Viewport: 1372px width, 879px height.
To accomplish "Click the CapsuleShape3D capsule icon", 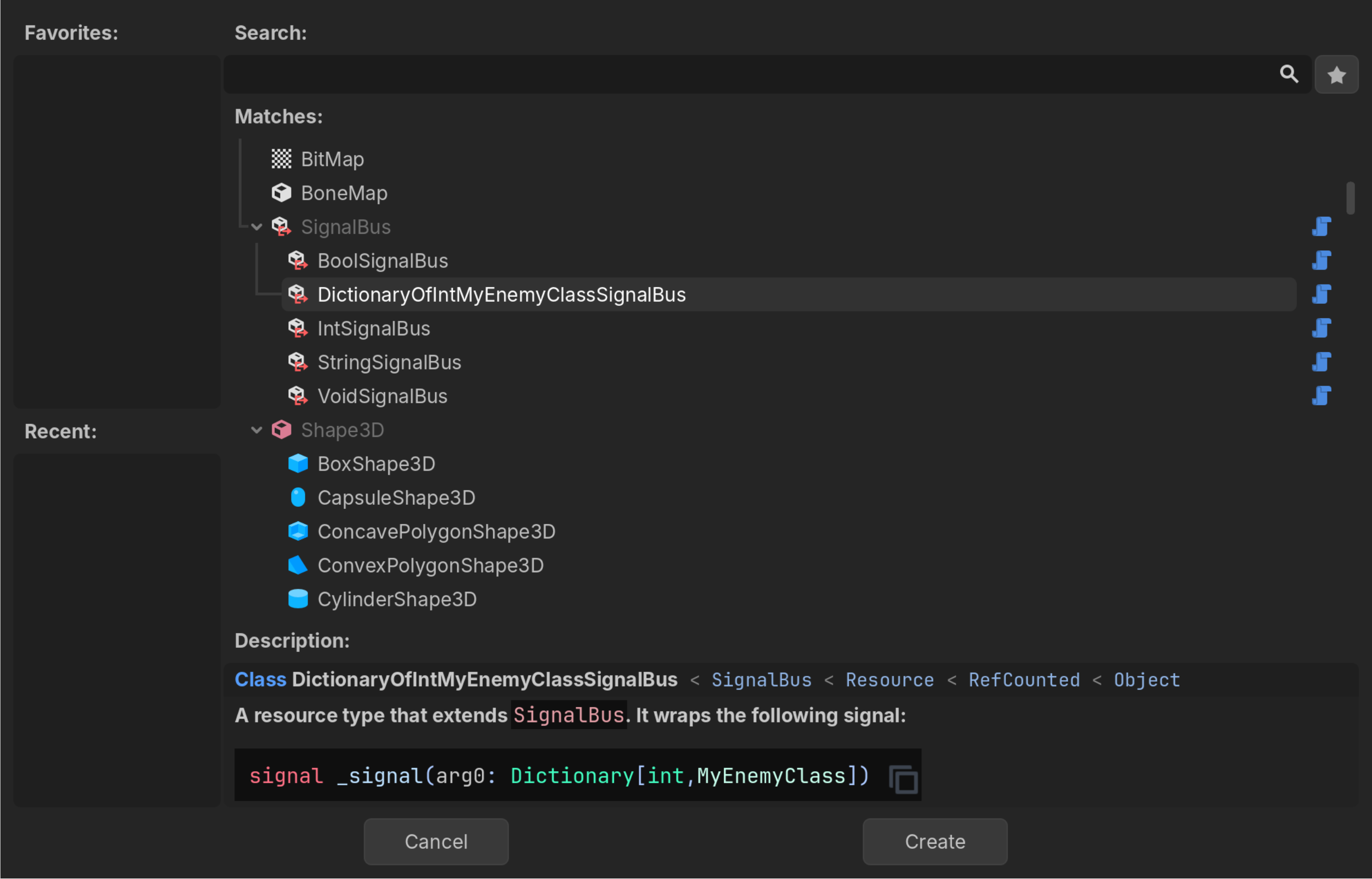I will pos(298,497).
